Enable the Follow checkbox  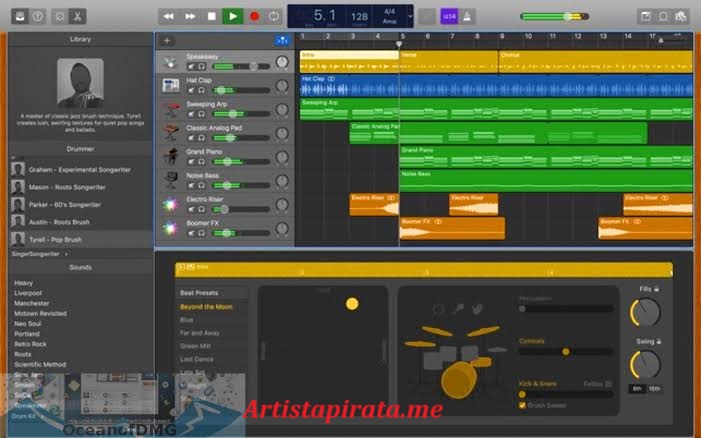point(608,384)
